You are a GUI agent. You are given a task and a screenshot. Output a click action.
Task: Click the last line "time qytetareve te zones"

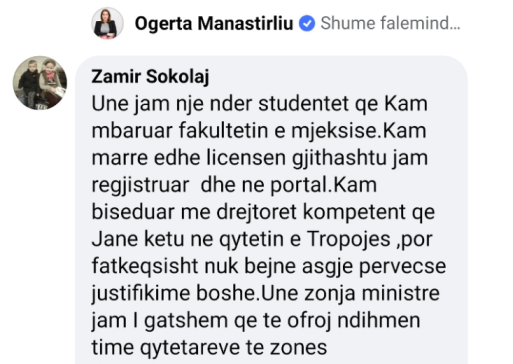pos(209,348)
